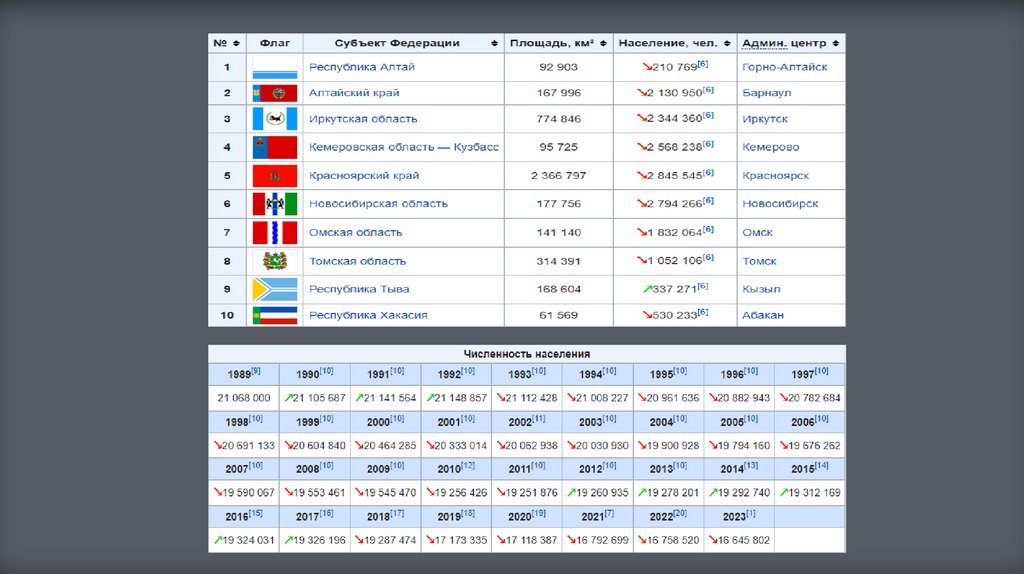Open the Кемеровская область — Кузбасс link
This screenshot has height=574, width=1024.
pos(403,147)
